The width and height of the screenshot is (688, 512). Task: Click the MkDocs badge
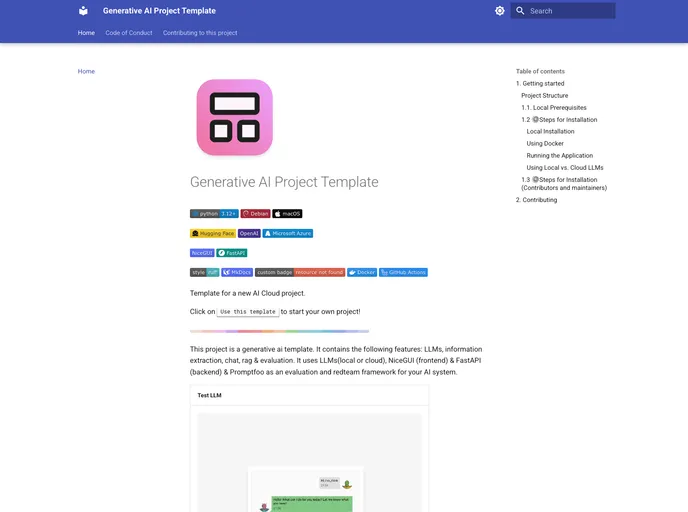tap(237, 272)
